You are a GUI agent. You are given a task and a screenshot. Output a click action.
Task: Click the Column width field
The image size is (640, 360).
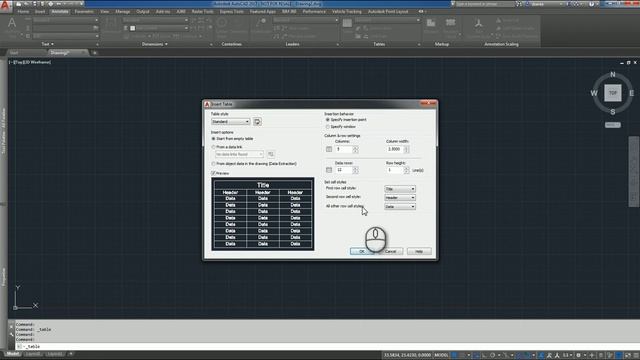pos(395,149)
